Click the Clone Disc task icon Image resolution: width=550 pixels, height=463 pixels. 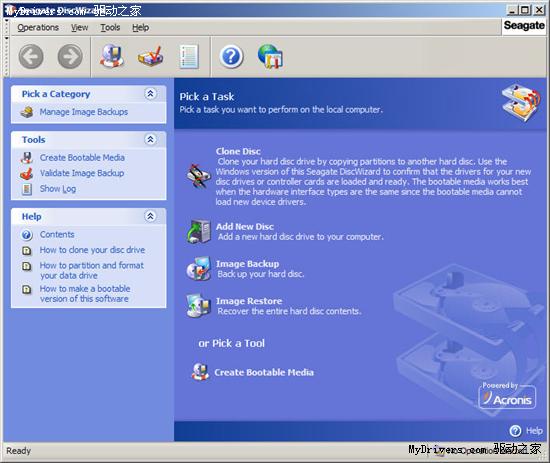(199, 176)
